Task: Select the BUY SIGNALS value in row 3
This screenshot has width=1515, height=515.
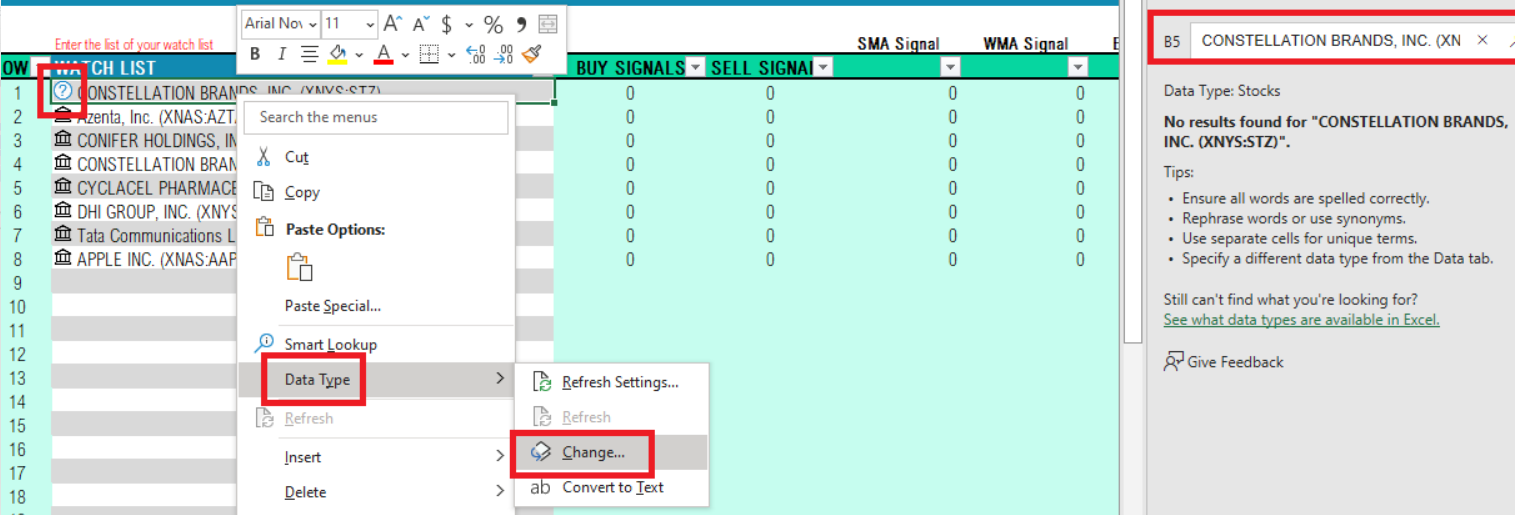Action: click(630, 140)
